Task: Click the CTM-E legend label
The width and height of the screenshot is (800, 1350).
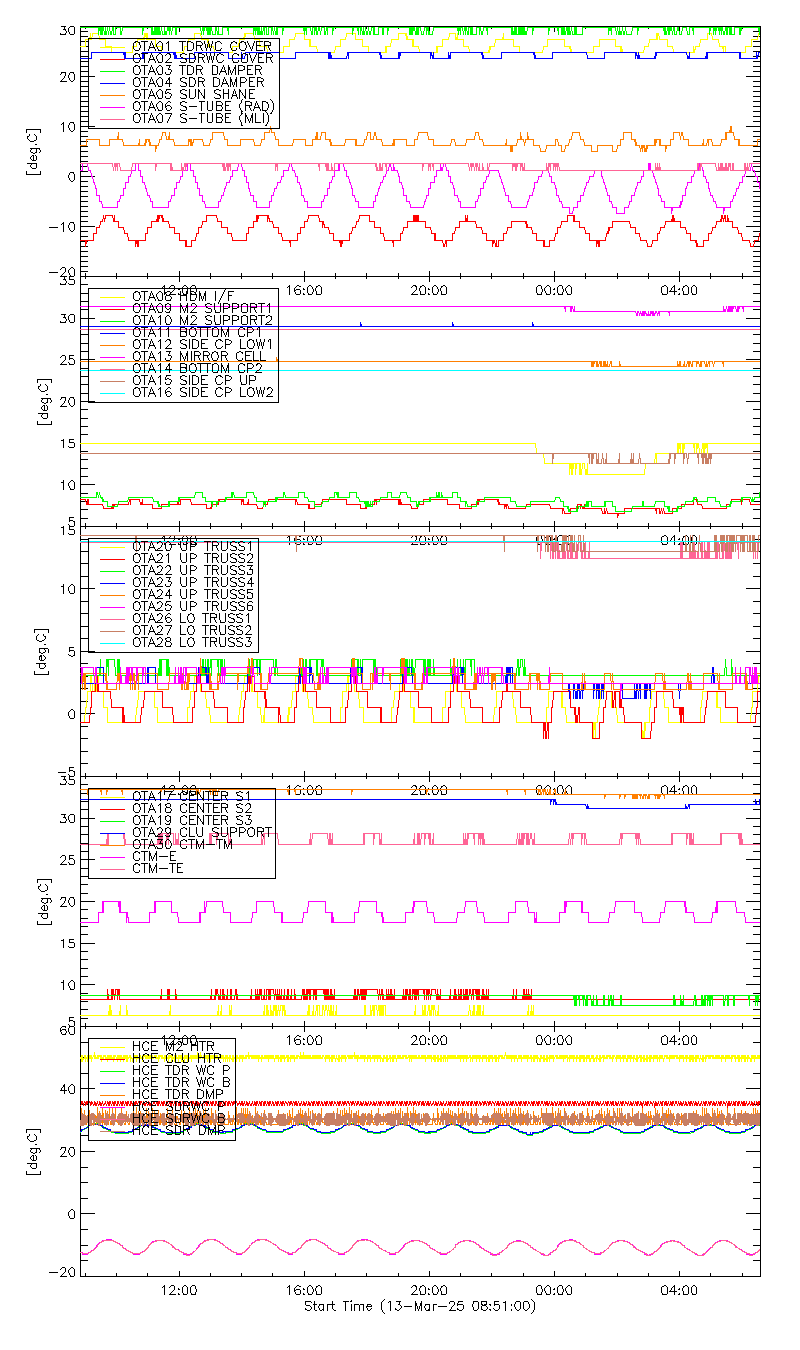Action: pyautogui.click(x=154, y=855)
